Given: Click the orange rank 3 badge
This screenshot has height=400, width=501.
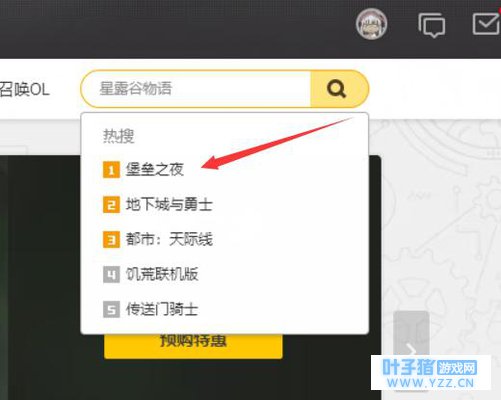Looking at the screenshot, I should coord(111,240).
